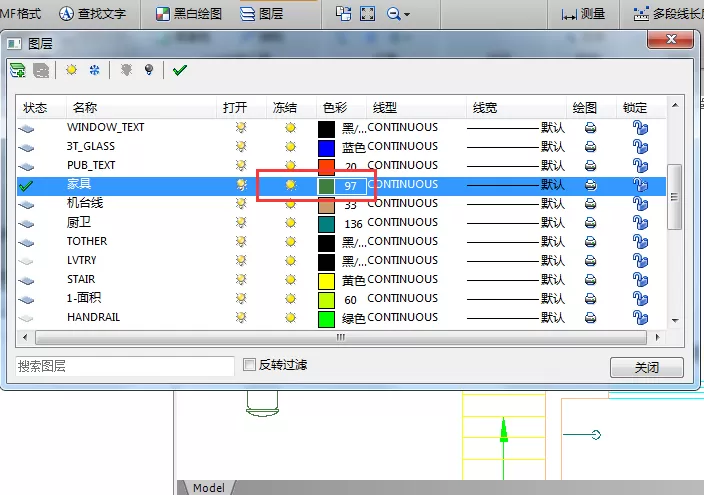The image size is (704, 495).
Task: Click yellow color swatch of STAIR layer
Action: tap(326, 281)
